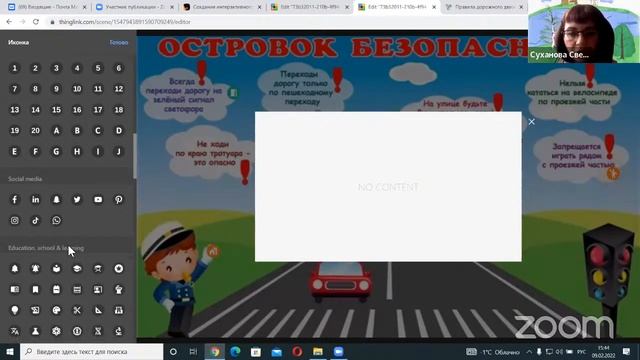Switch to the Входящие Почта tab

[x=47, y=7]
